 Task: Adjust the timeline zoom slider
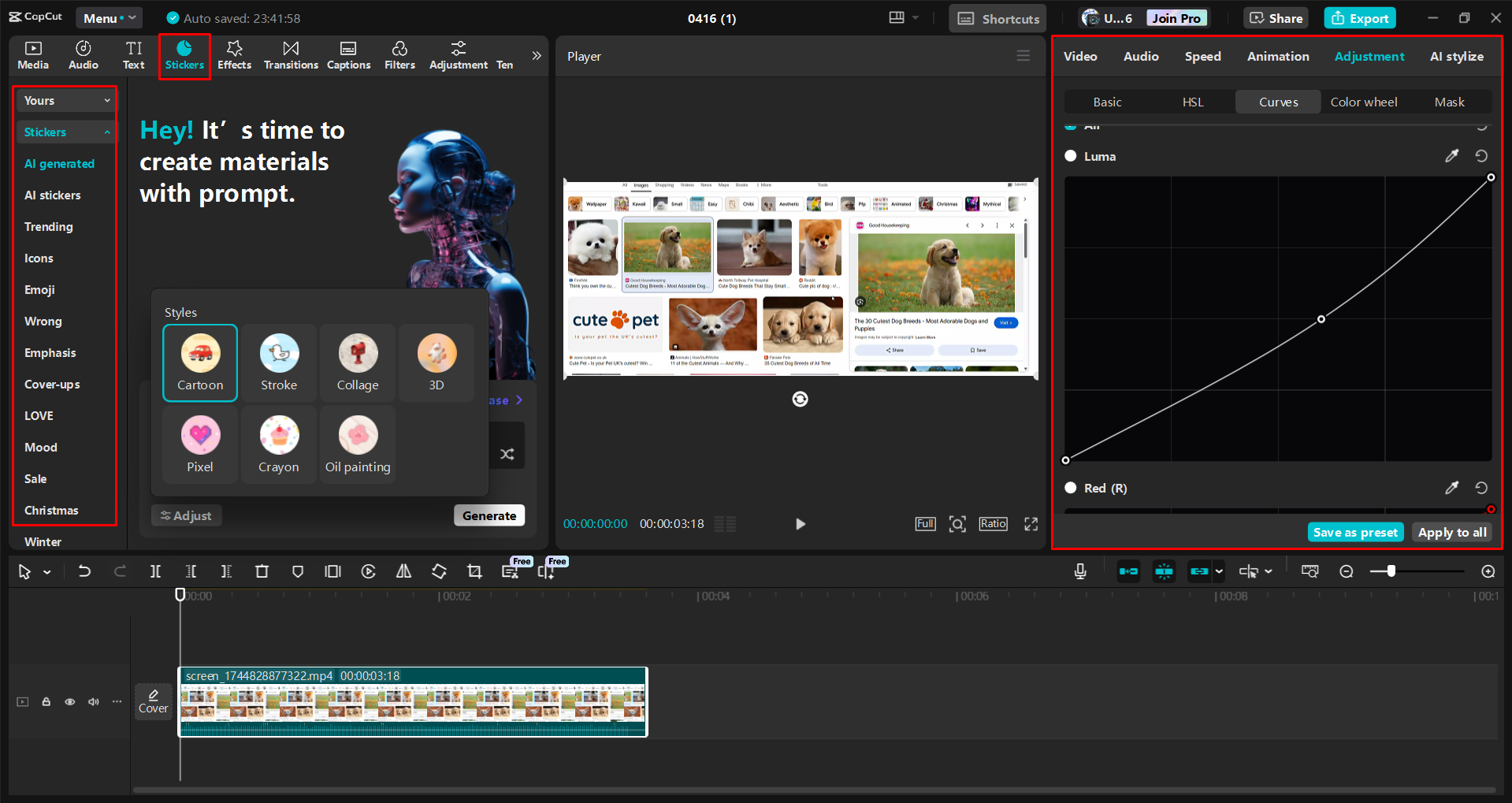pyautogui.click(x=1391, y=571)
